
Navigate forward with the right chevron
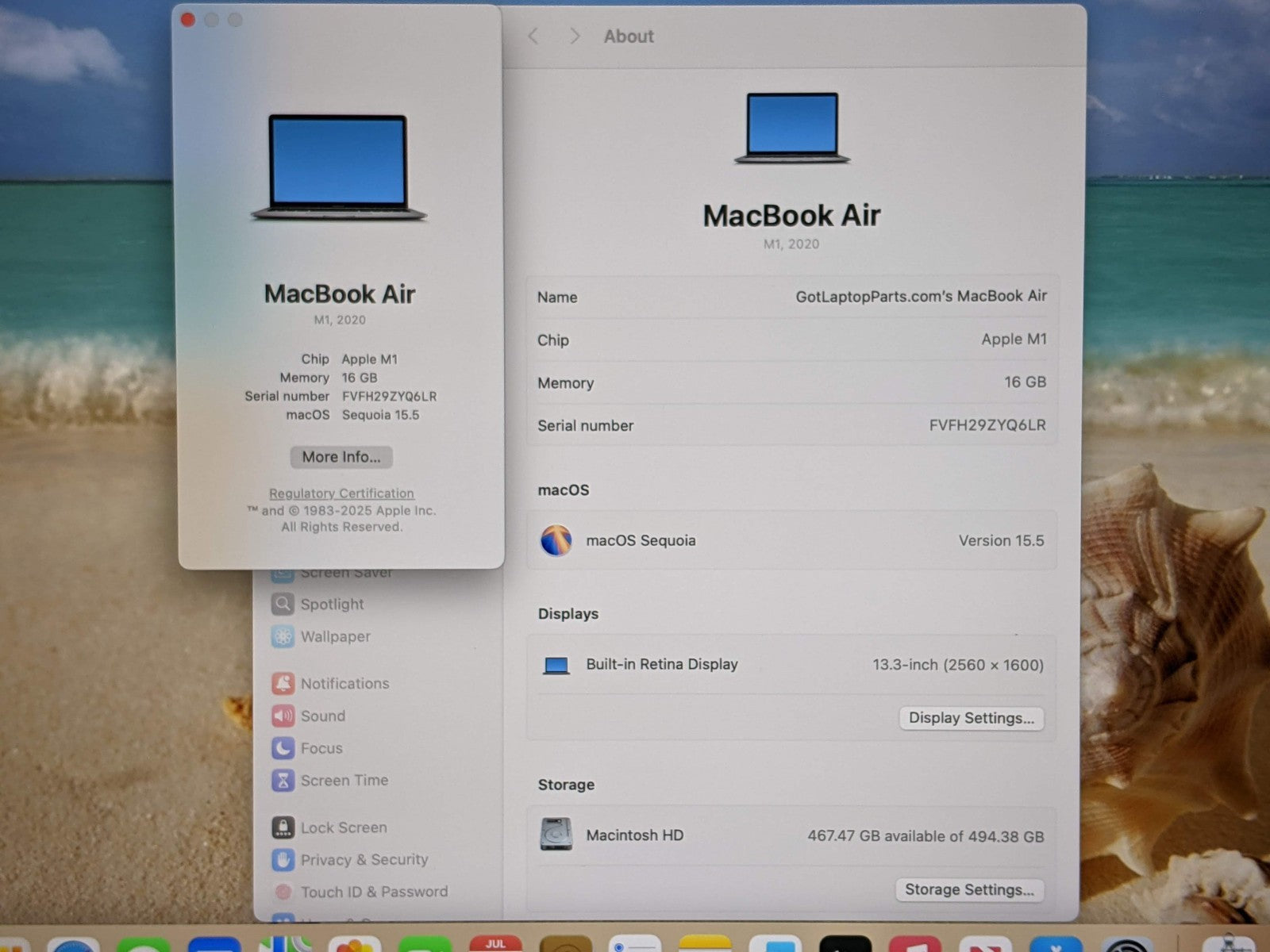click(x=575, y=36)
